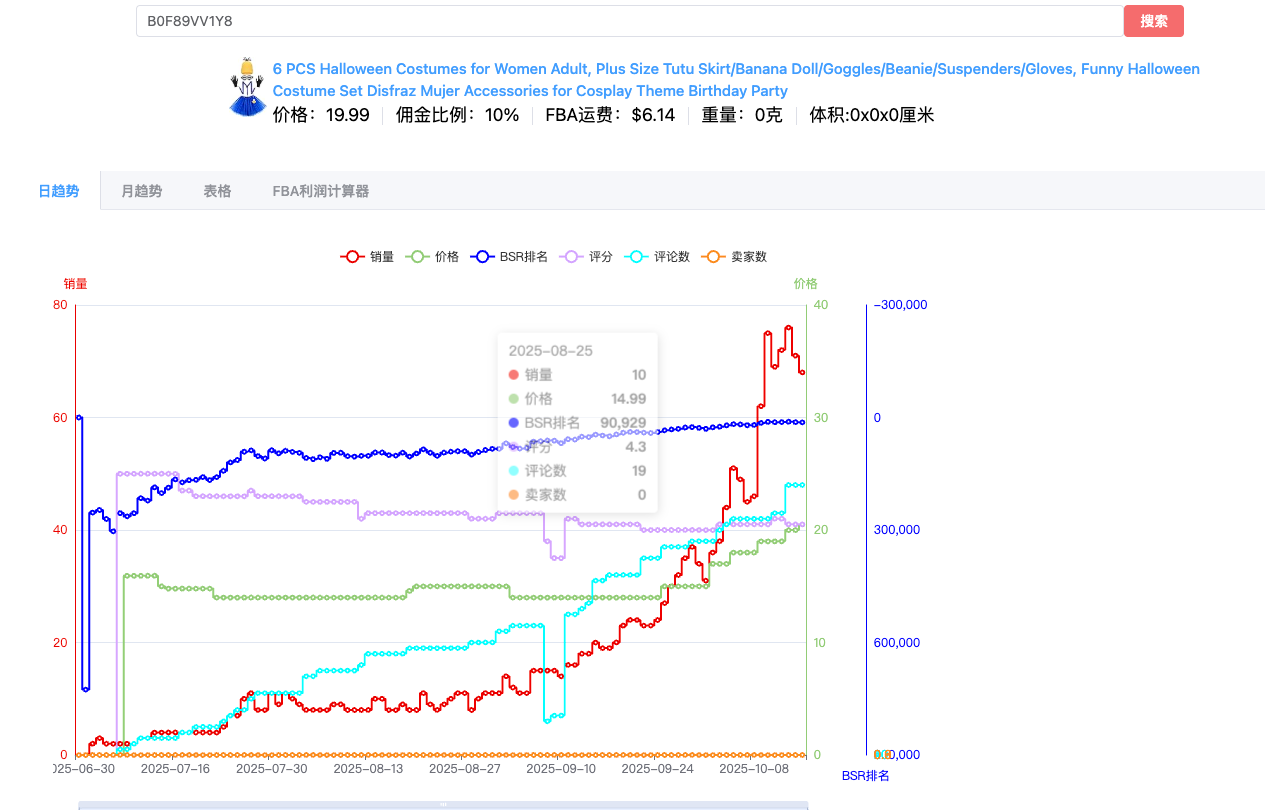Click the ASIN search input field
Image resolution: width=1265 pixels, height=810 pixels.
click(630, 21)
